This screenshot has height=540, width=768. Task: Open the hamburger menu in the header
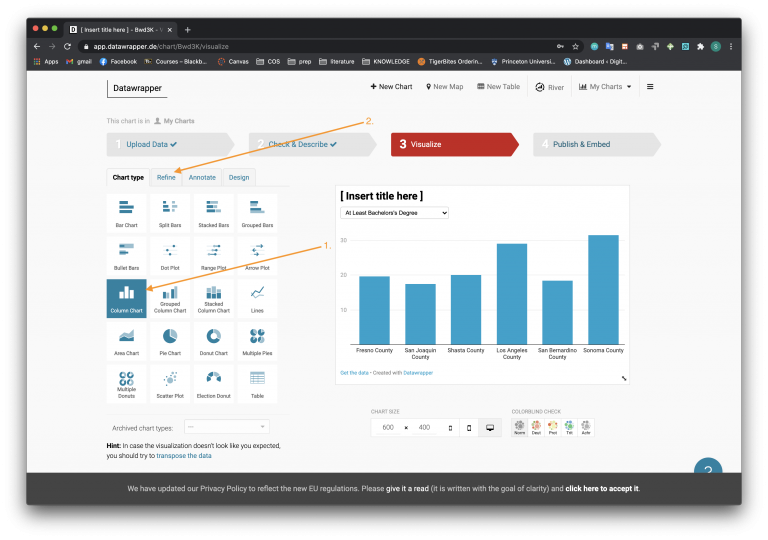tap(650, 87)
